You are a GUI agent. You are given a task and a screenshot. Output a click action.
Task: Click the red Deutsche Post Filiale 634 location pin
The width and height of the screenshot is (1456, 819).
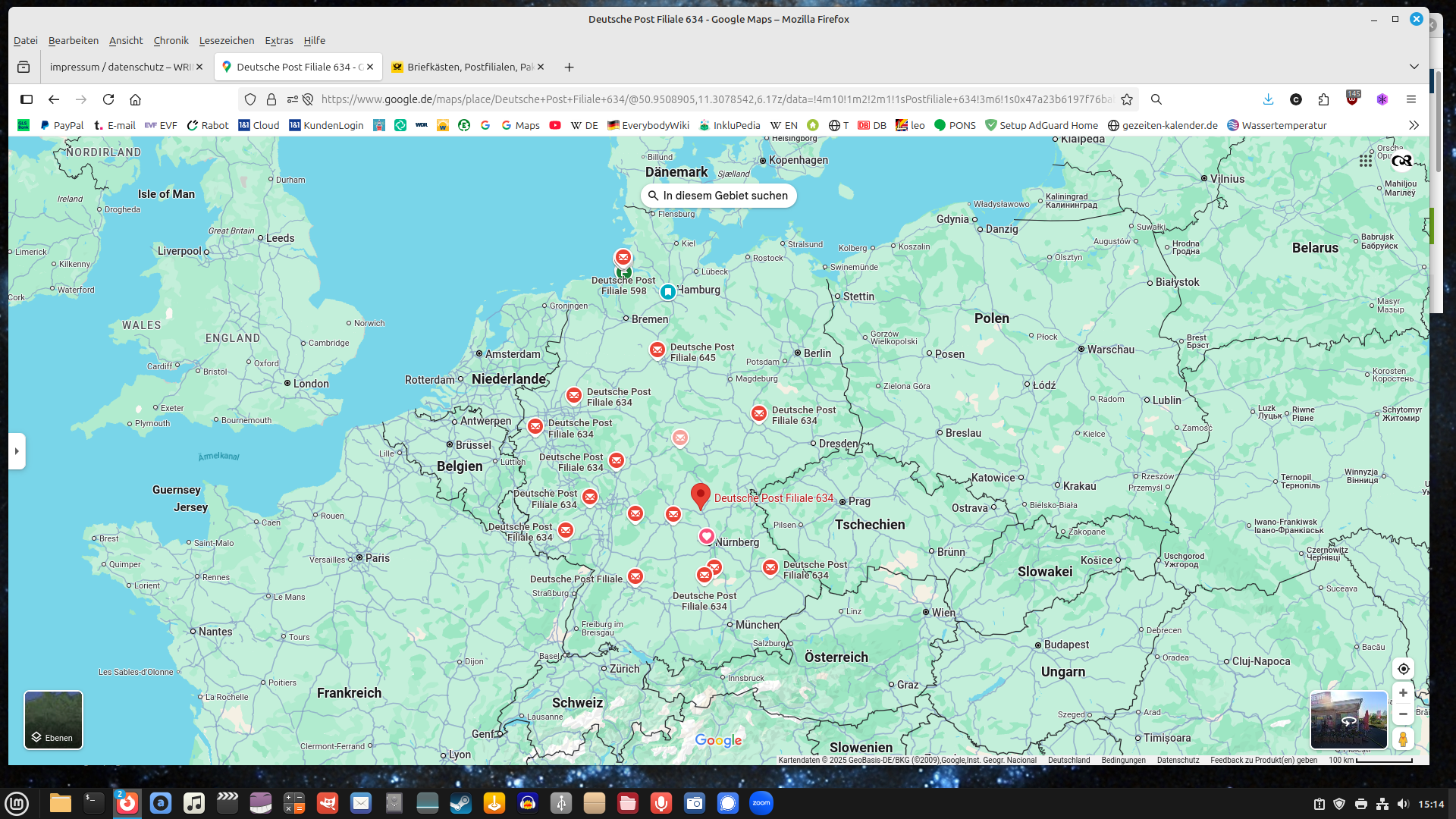(701, 496)
